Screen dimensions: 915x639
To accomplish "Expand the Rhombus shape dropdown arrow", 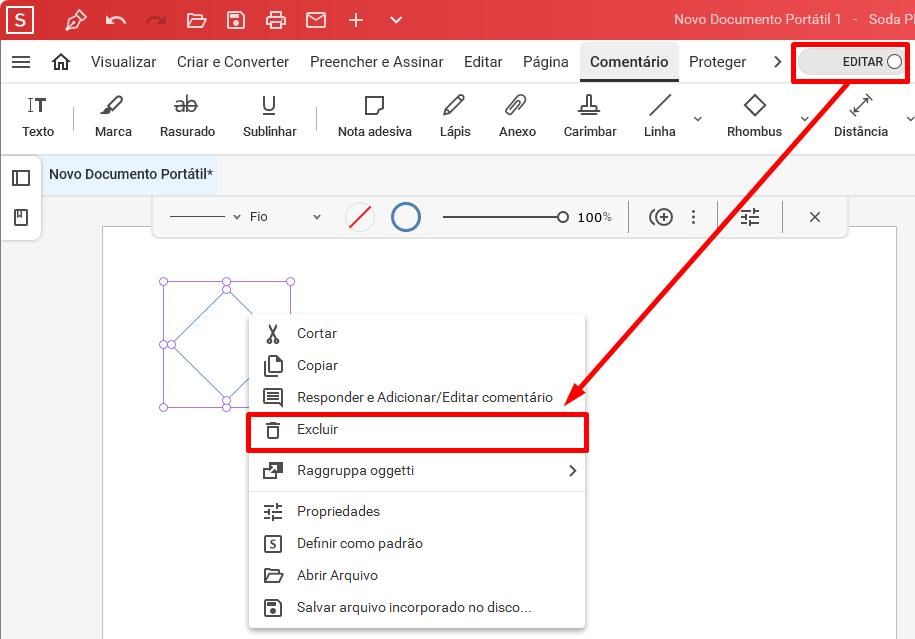I will [804, 119].
